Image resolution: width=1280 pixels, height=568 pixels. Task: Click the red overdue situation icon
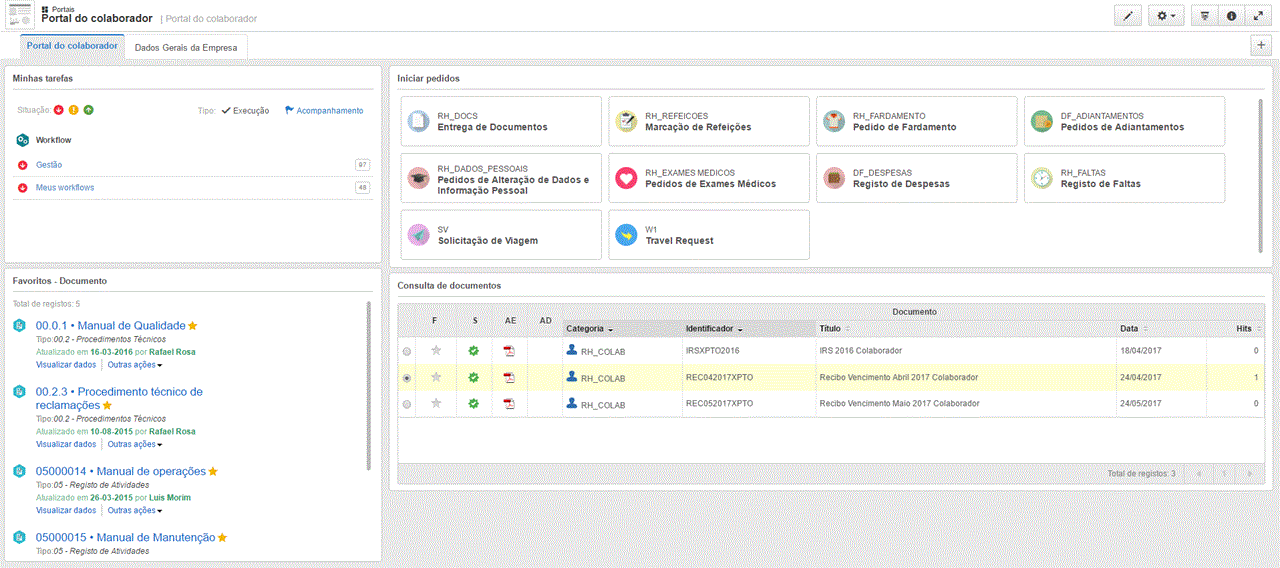(x=59, y=110)
